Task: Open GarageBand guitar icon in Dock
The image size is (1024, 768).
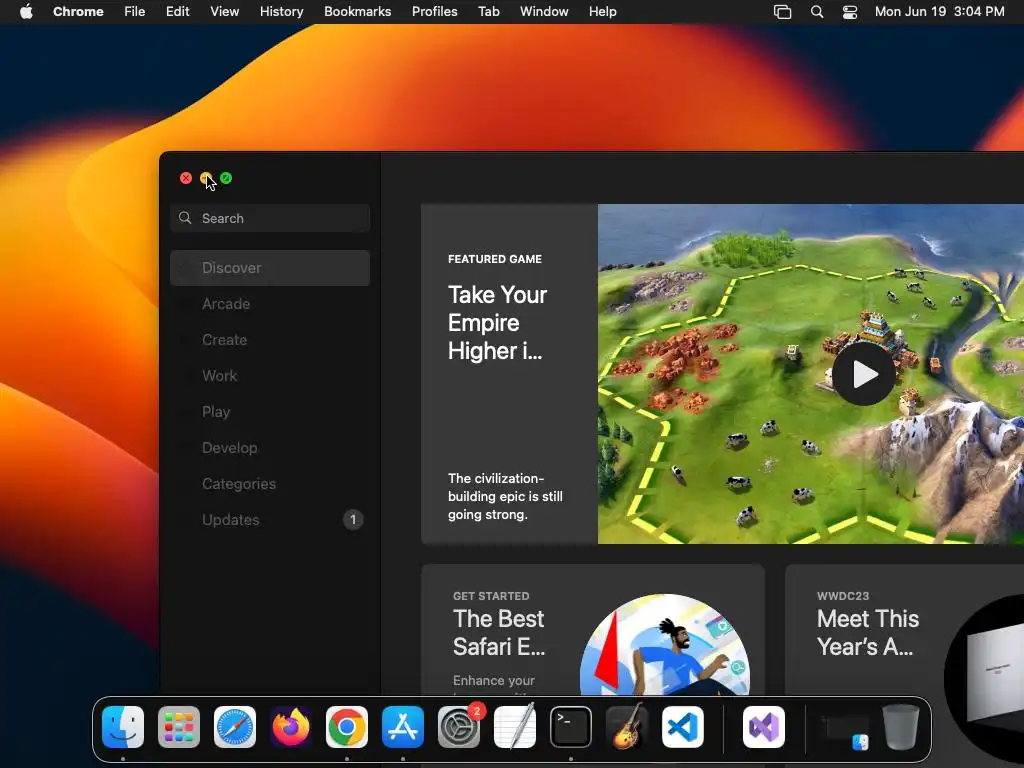Action: [x=627, y=727]
